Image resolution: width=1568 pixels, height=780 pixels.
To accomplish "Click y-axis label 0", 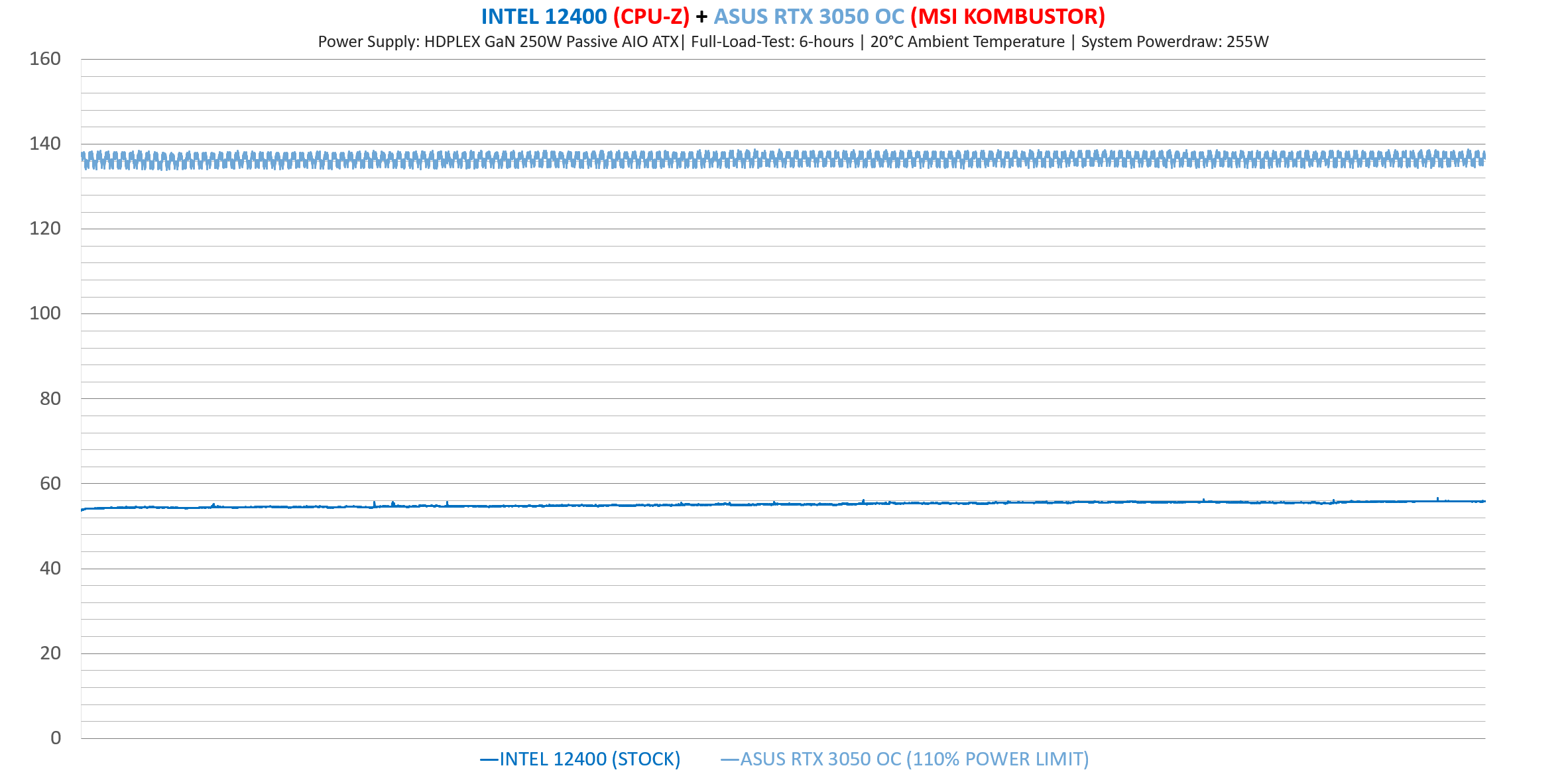I will click(56, 738).
